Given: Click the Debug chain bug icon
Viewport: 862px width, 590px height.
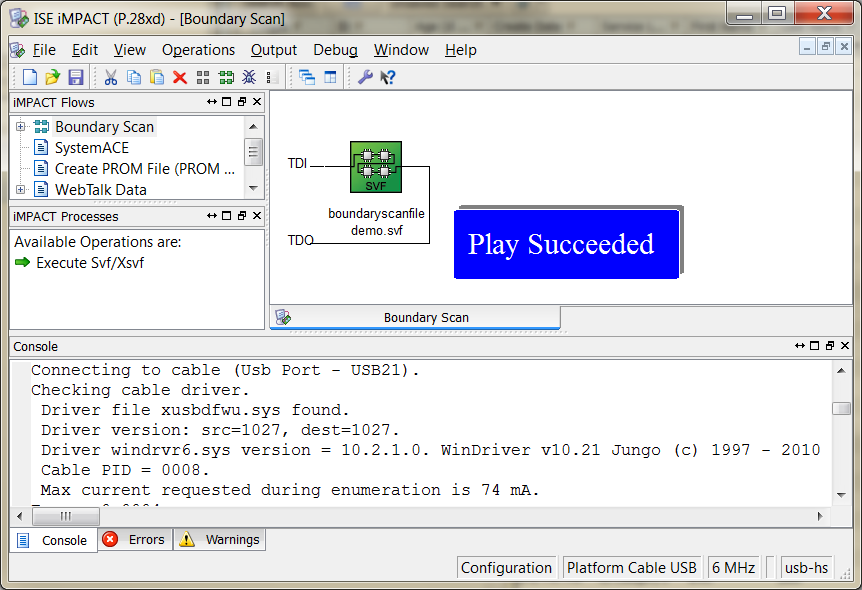Looking at the screenshot, I should (249, 77).
